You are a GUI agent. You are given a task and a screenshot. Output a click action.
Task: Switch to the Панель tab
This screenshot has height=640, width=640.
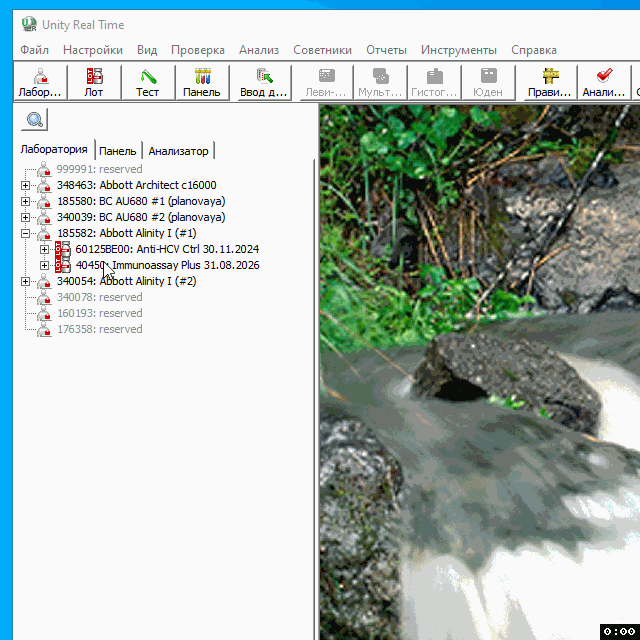118,151
